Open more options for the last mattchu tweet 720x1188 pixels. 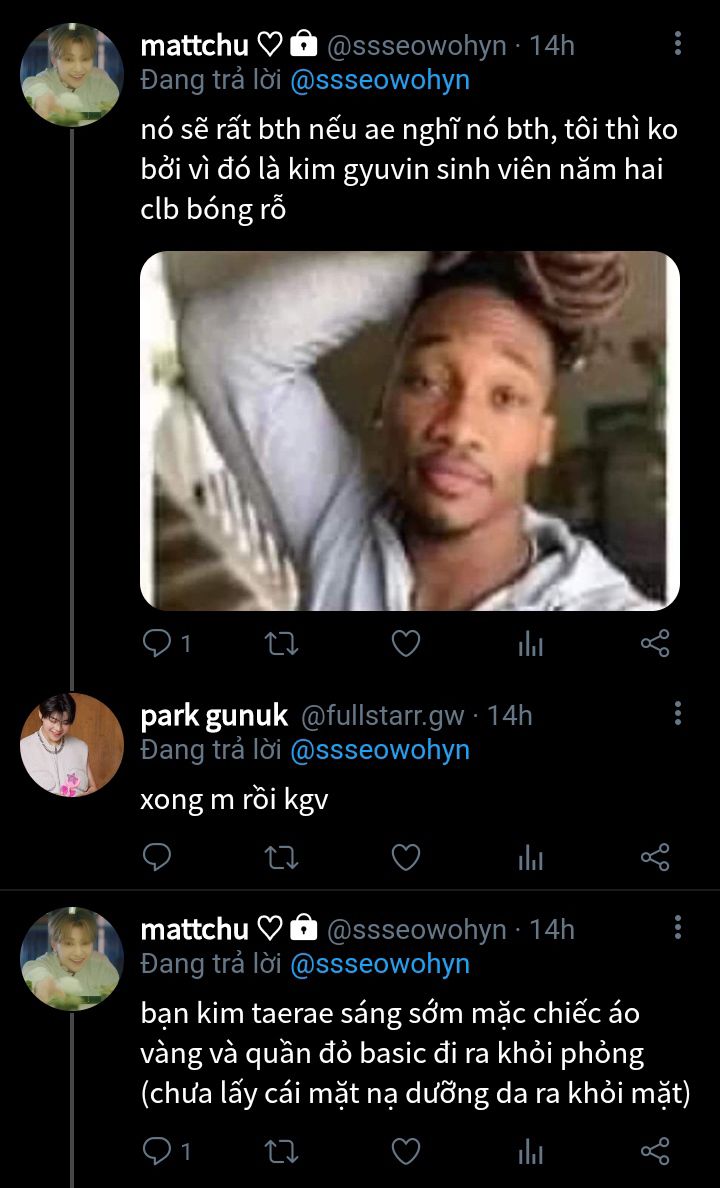[678, 928]
